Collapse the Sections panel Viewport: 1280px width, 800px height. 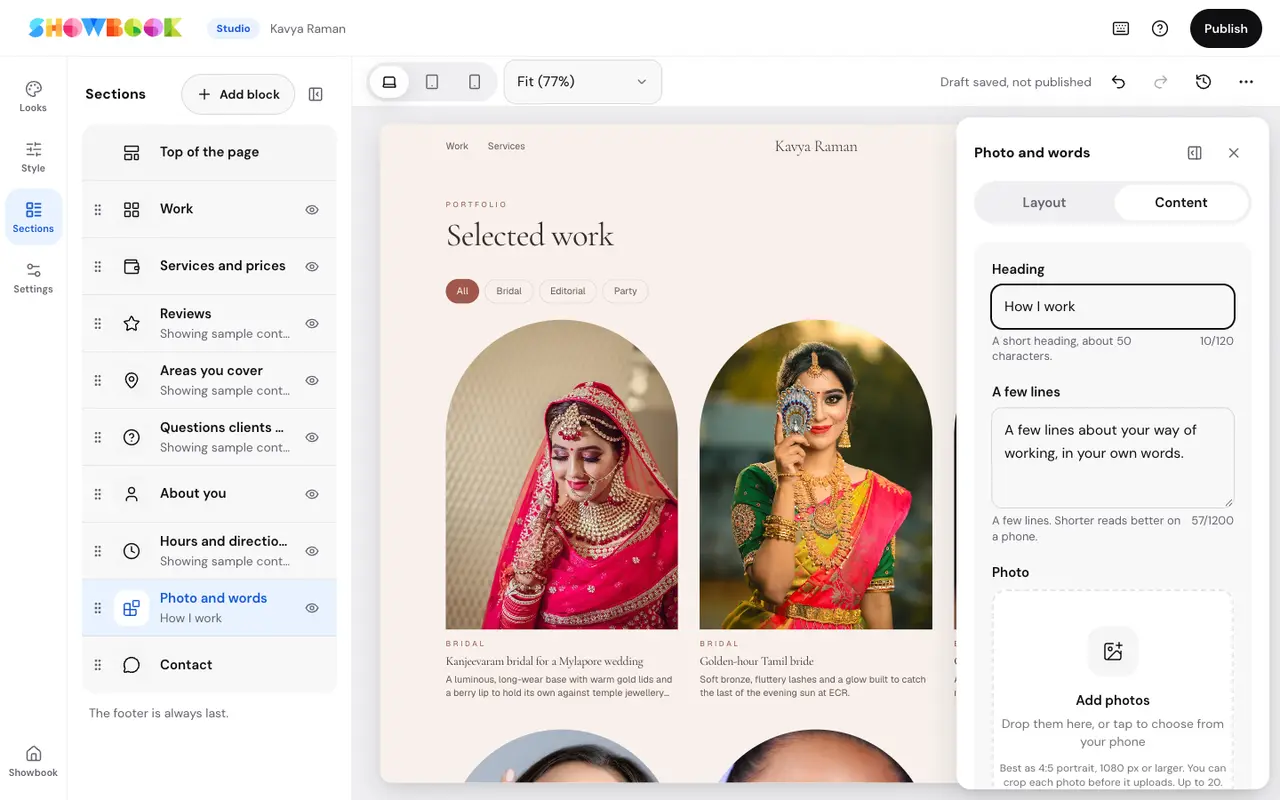coord(316,94)
